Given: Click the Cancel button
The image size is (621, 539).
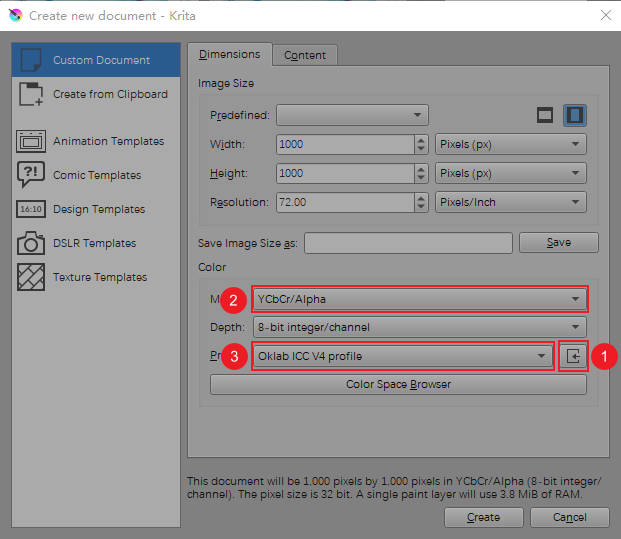Looking at the screenshot, I should click(x=570, y=517).
